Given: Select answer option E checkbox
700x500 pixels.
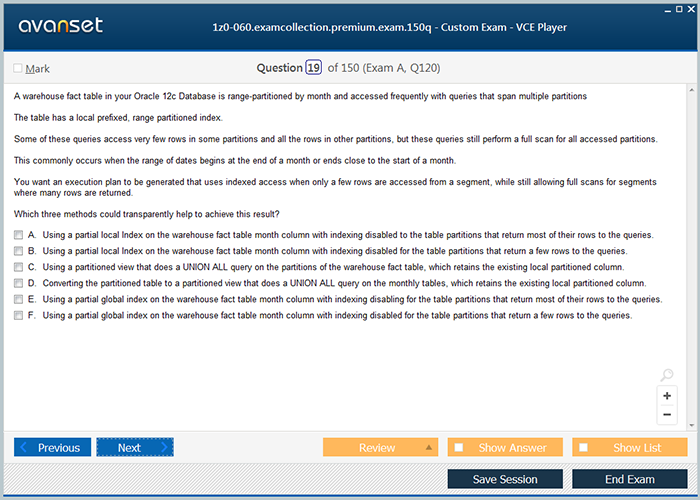Looking at the screenshot, I should (x=18, y=299).
